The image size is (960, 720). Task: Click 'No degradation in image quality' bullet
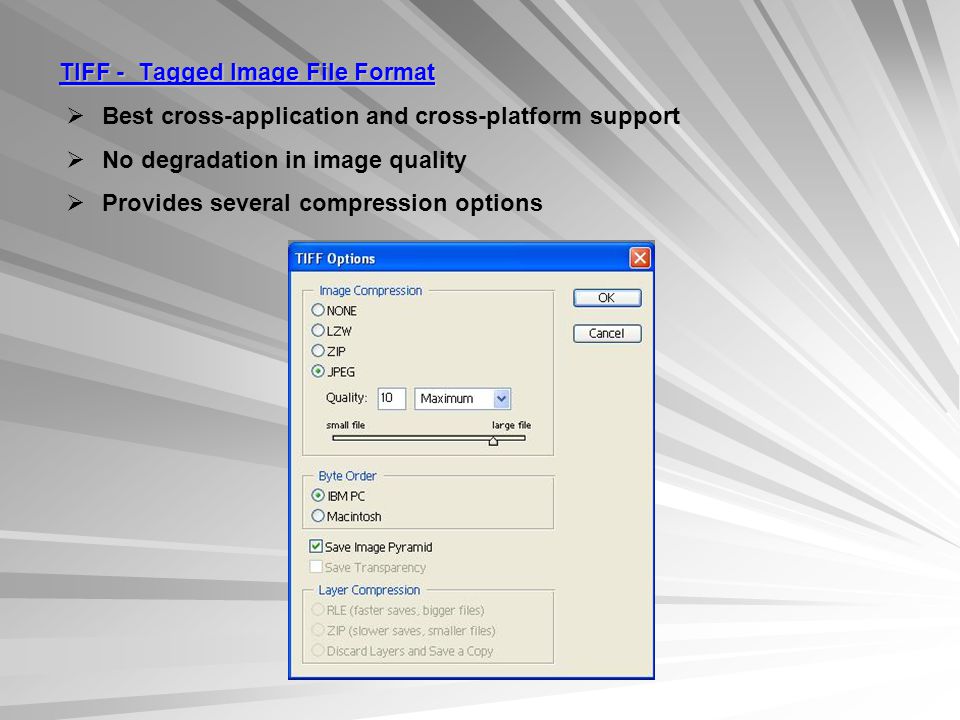(284, 160)
